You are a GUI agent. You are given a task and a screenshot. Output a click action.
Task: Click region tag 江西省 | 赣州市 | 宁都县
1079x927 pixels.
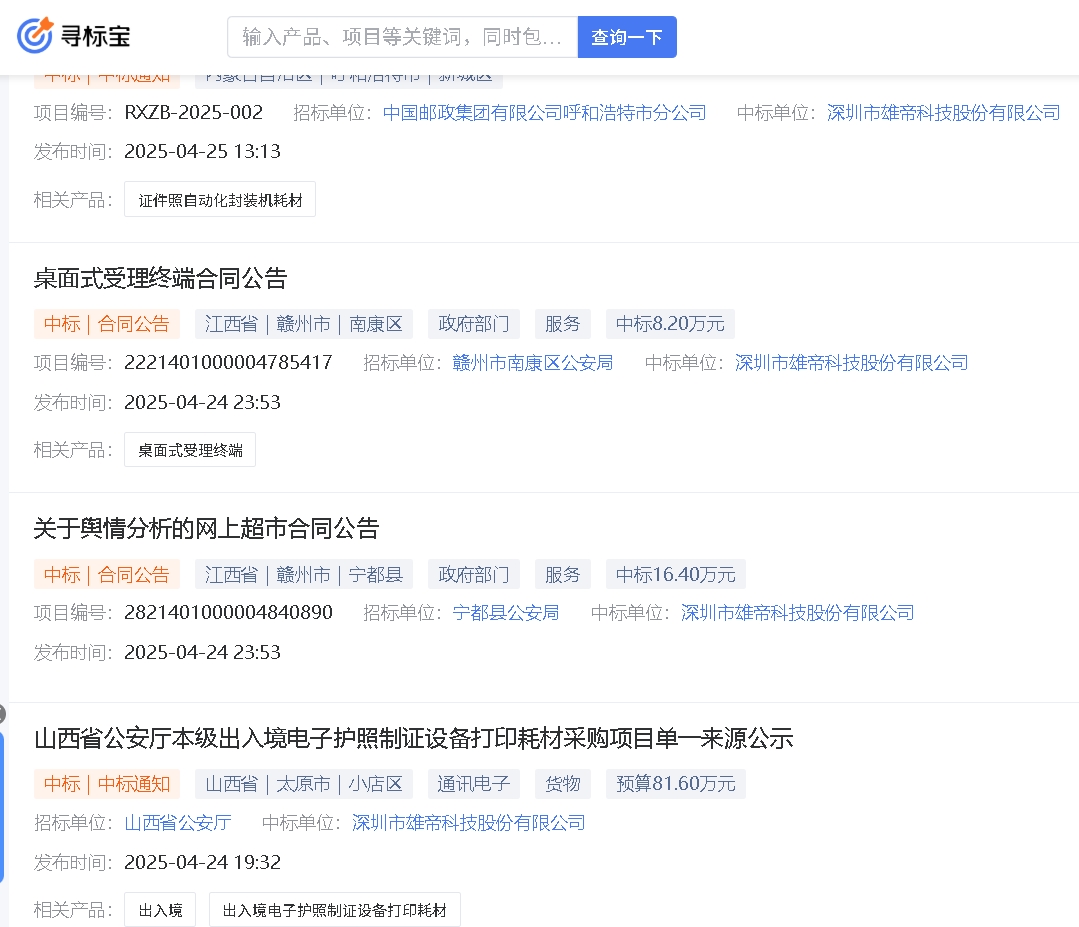pyautogui.click(x=303, y=575)
